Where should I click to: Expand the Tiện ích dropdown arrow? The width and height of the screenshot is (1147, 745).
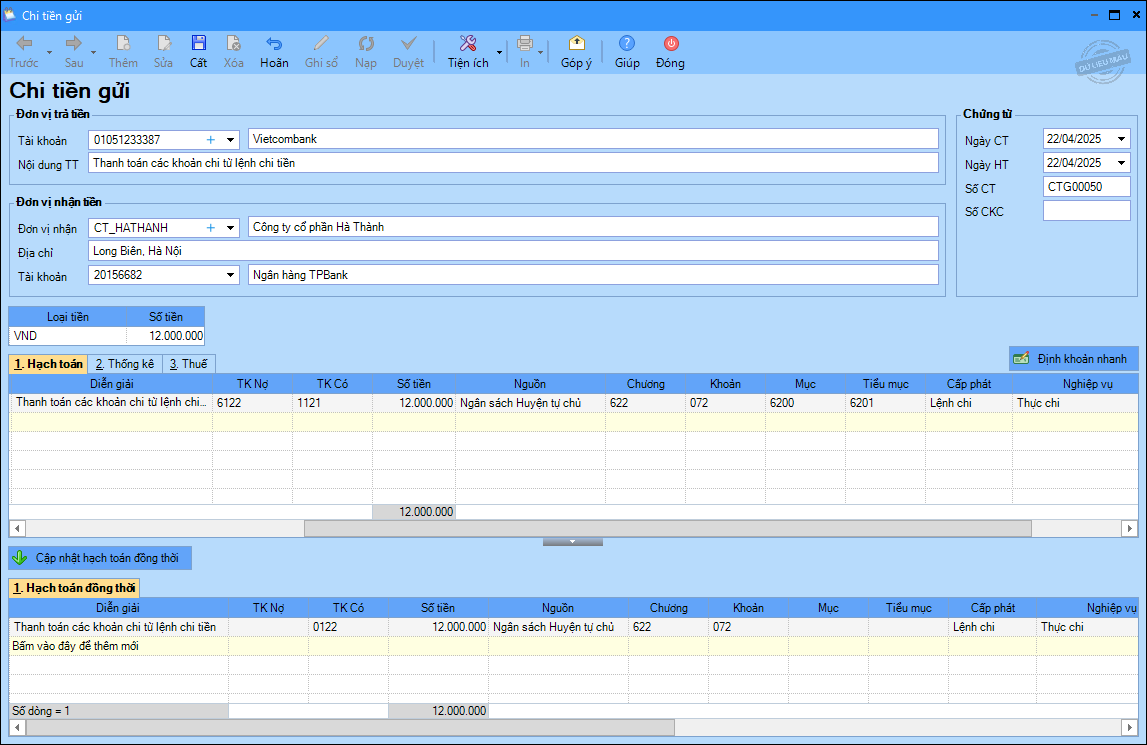(500, 53)
